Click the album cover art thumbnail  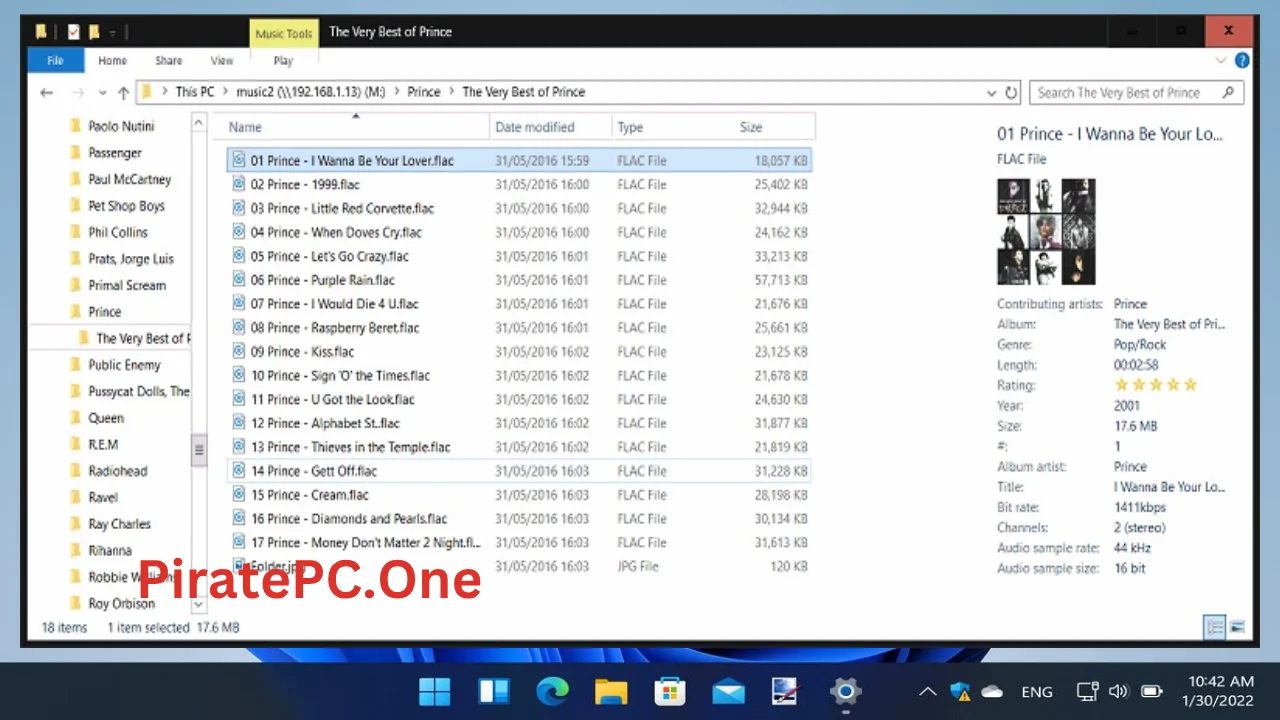pos(1046,232)
